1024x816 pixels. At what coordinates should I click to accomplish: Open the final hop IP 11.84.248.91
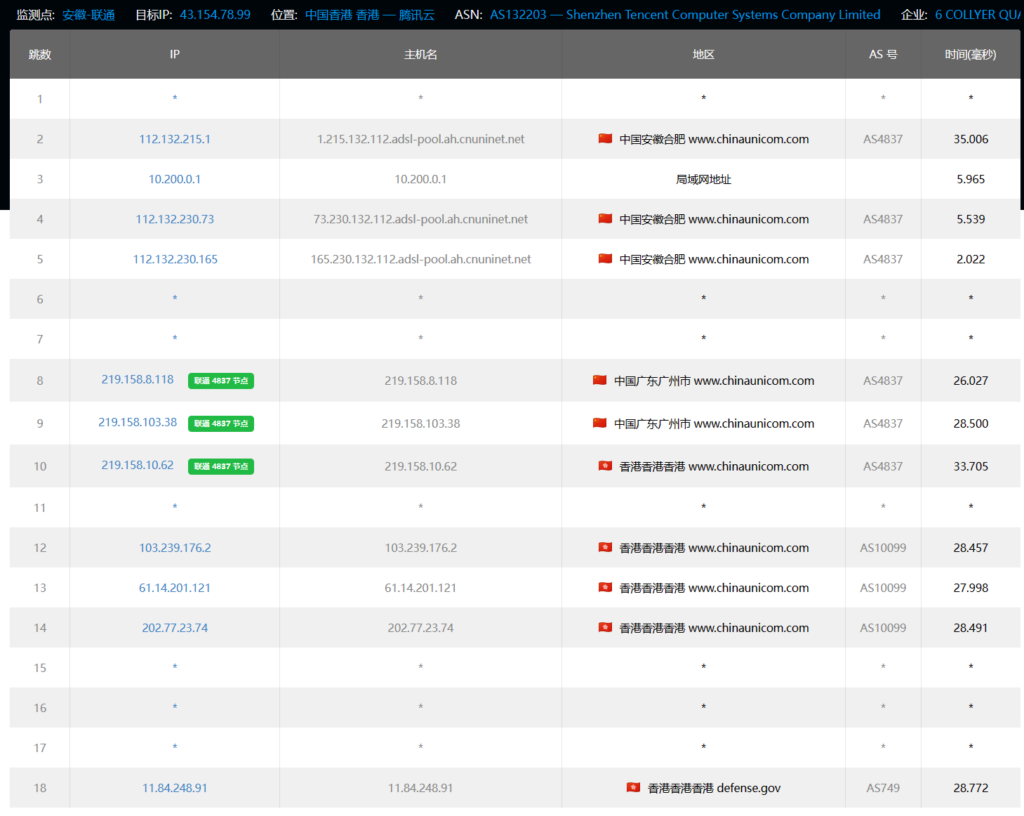tap(175, 788)
